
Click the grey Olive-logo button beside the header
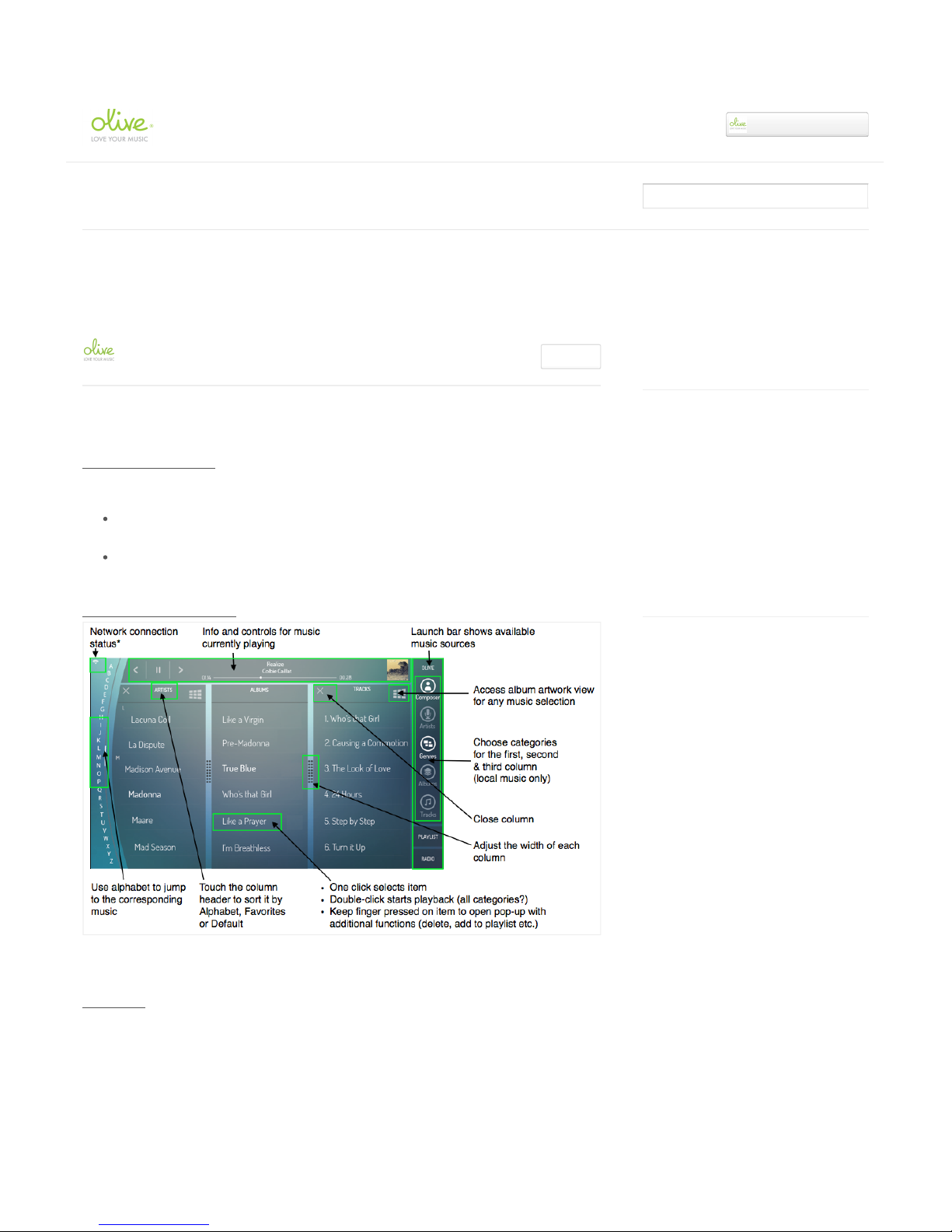click(x=797, y=124)
